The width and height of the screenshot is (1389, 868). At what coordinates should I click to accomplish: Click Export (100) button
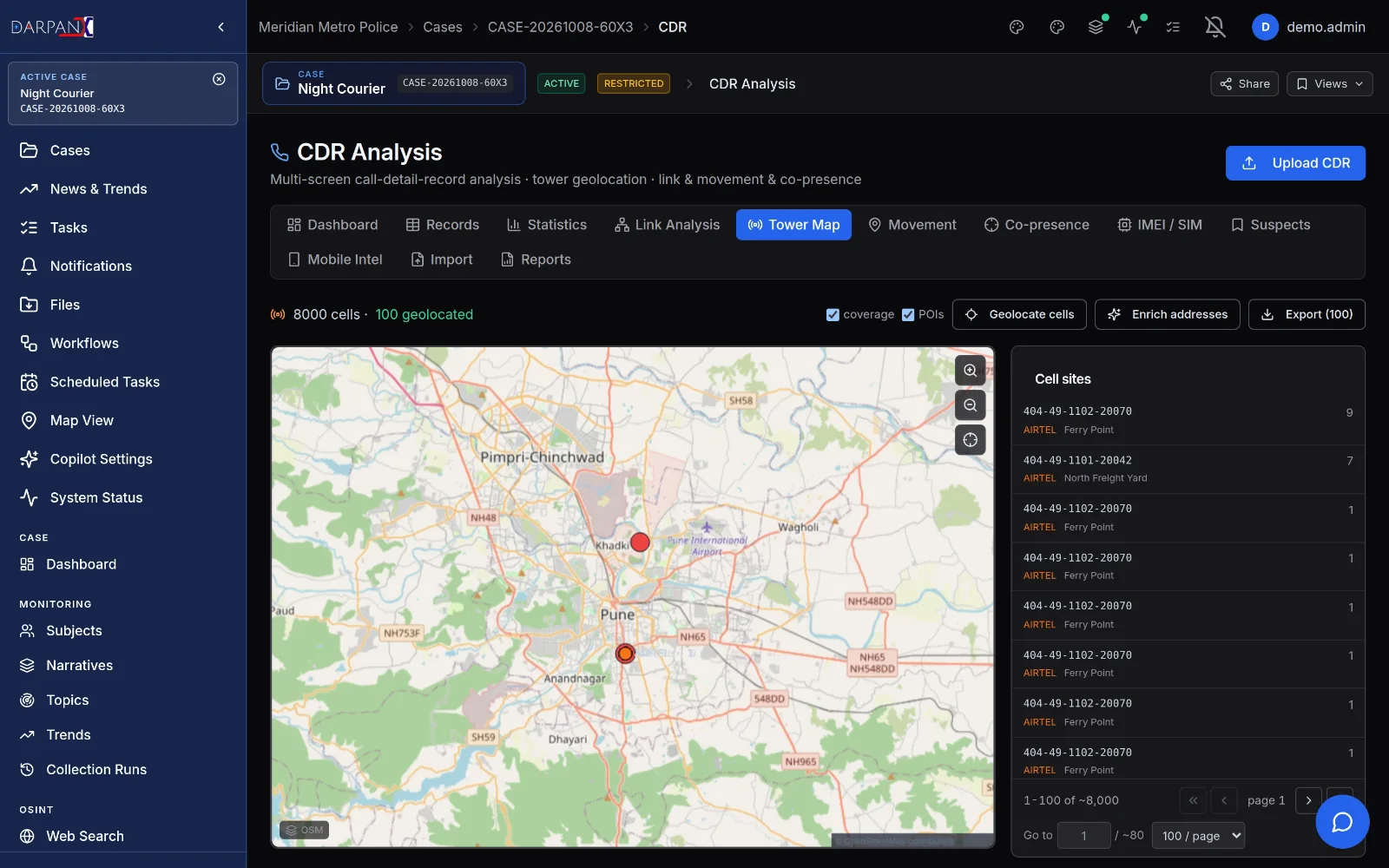click(x=1307, y=315)
